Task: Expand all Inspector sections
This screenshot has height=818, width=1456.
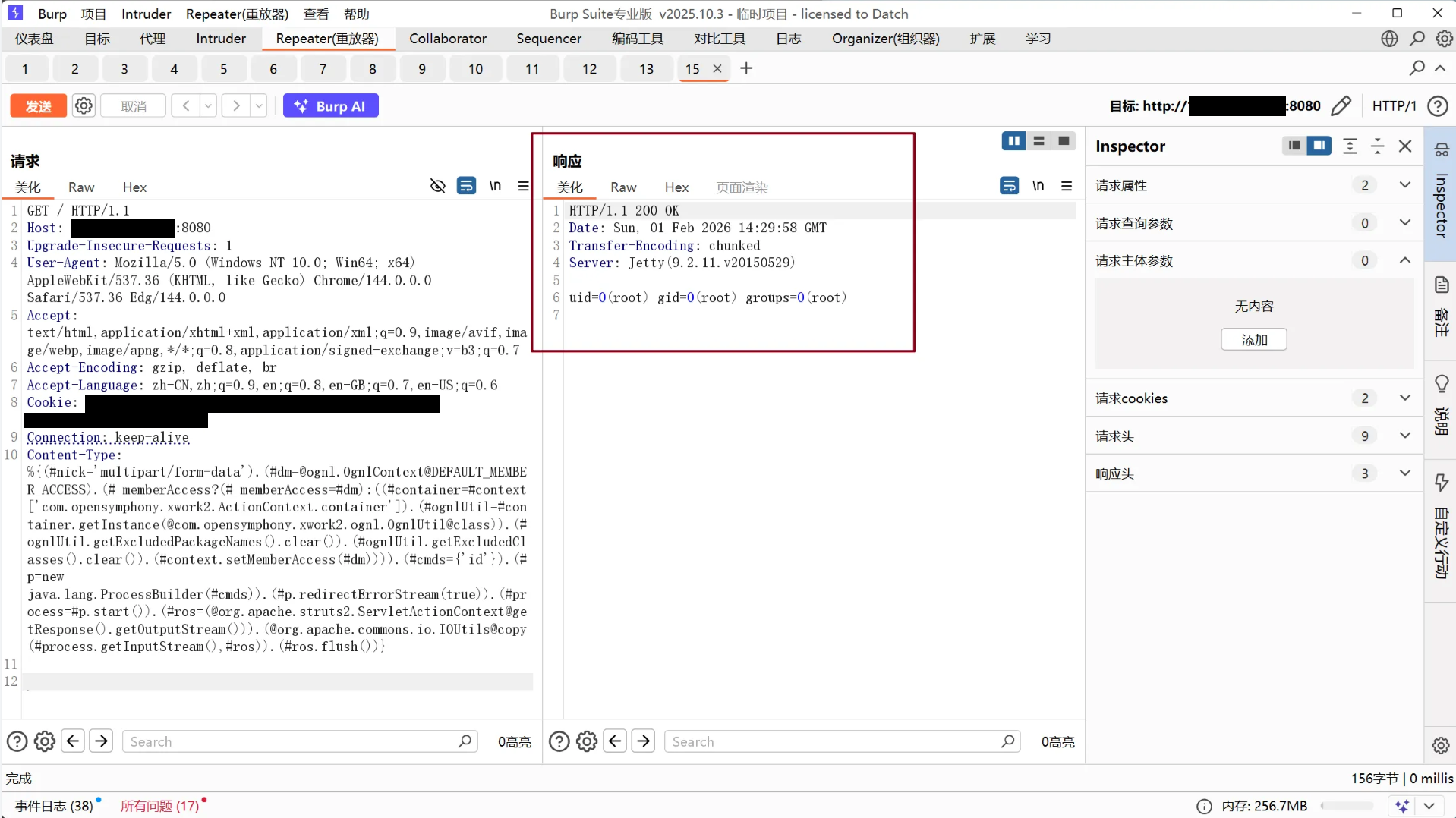Action: (1350, 146)
